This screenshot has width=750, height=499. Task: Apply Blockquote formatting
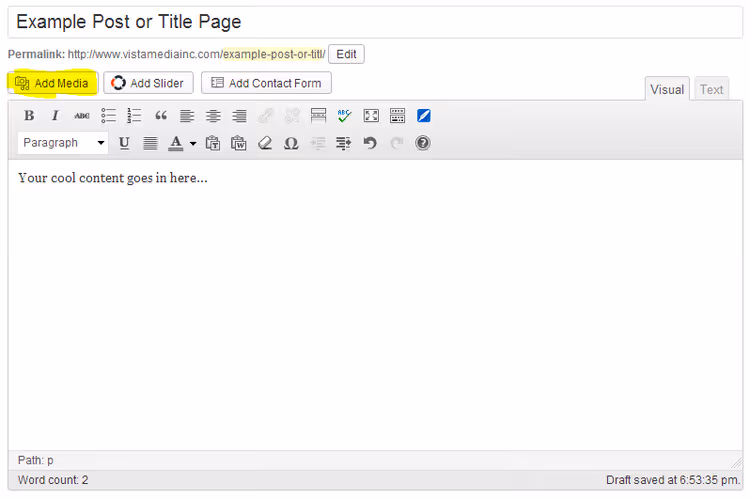(161, 116)
